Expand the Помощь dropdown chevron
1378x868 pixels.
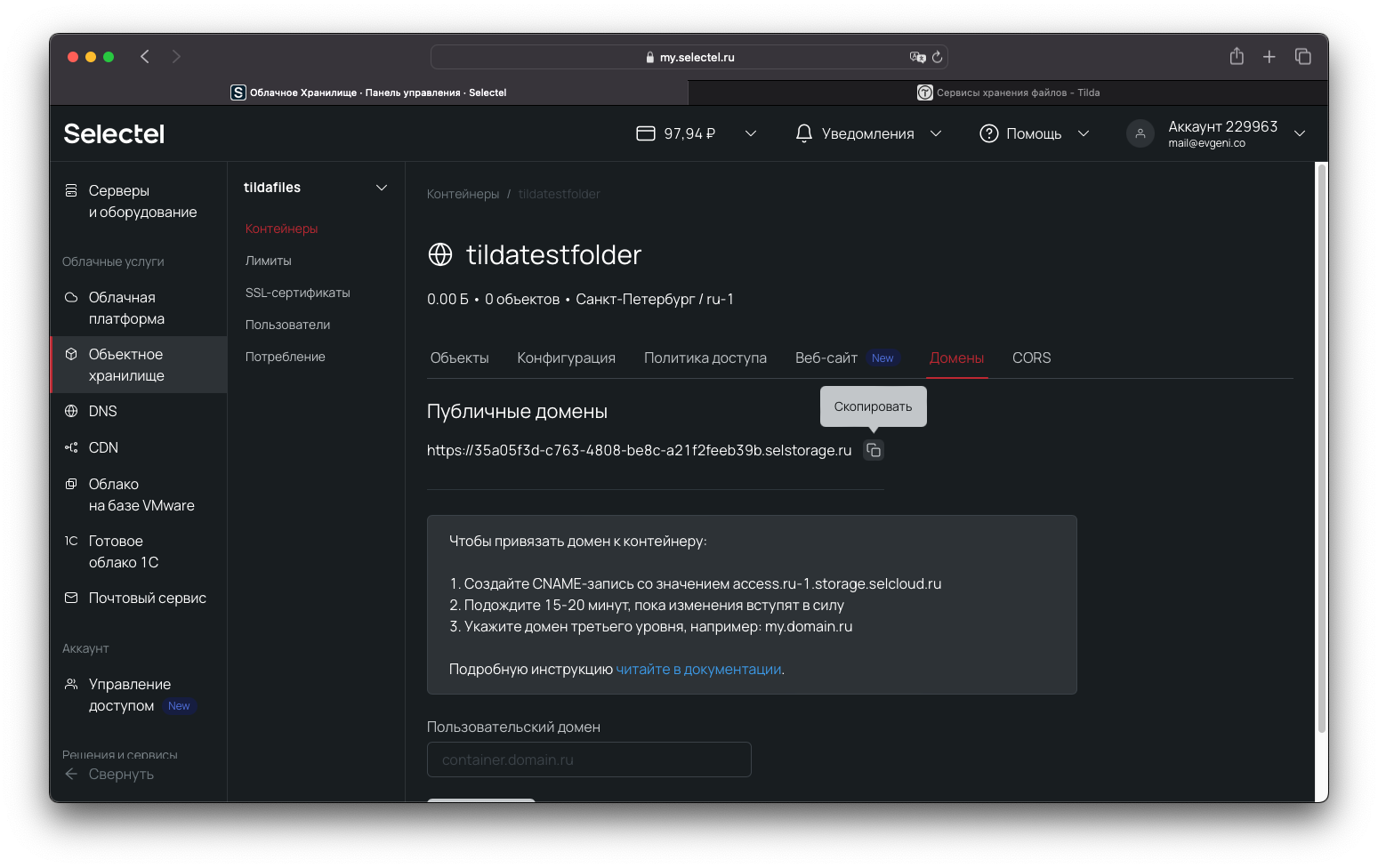click(1084, 133)
